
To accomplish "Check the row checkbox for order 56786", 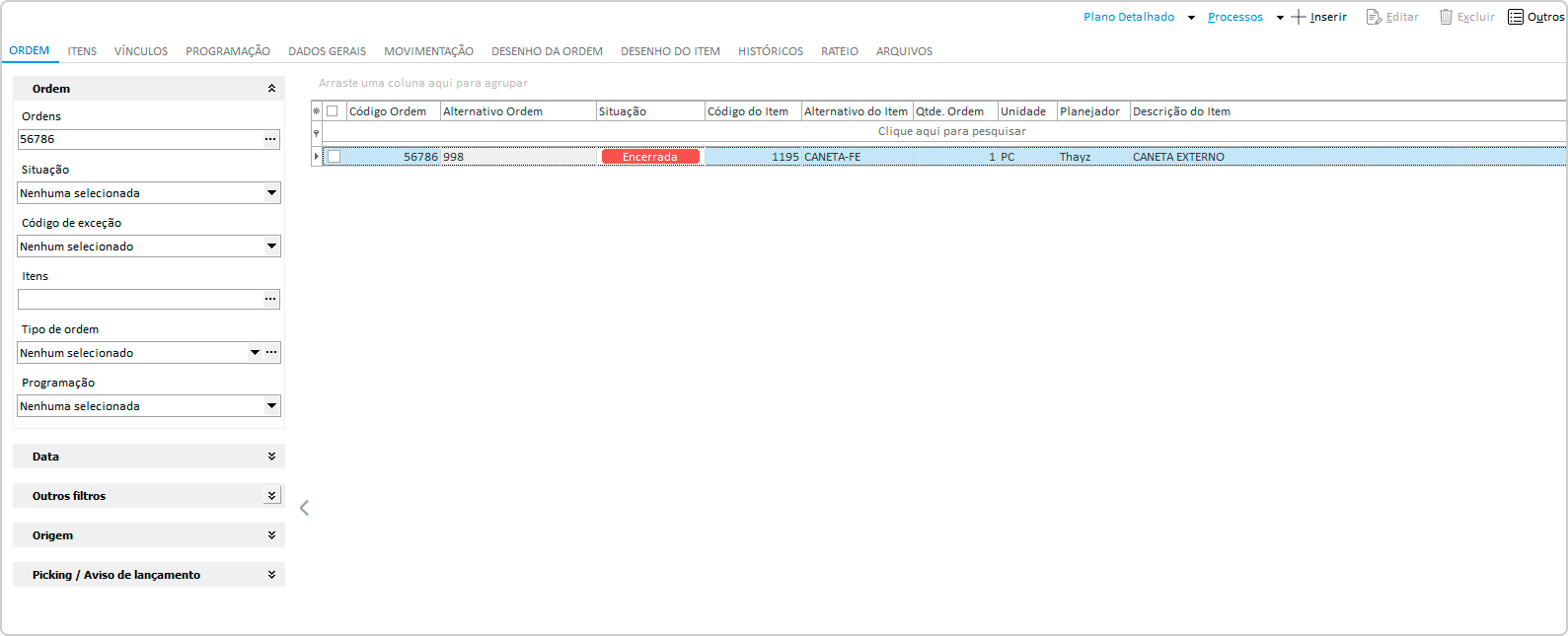I will [335, 157].
